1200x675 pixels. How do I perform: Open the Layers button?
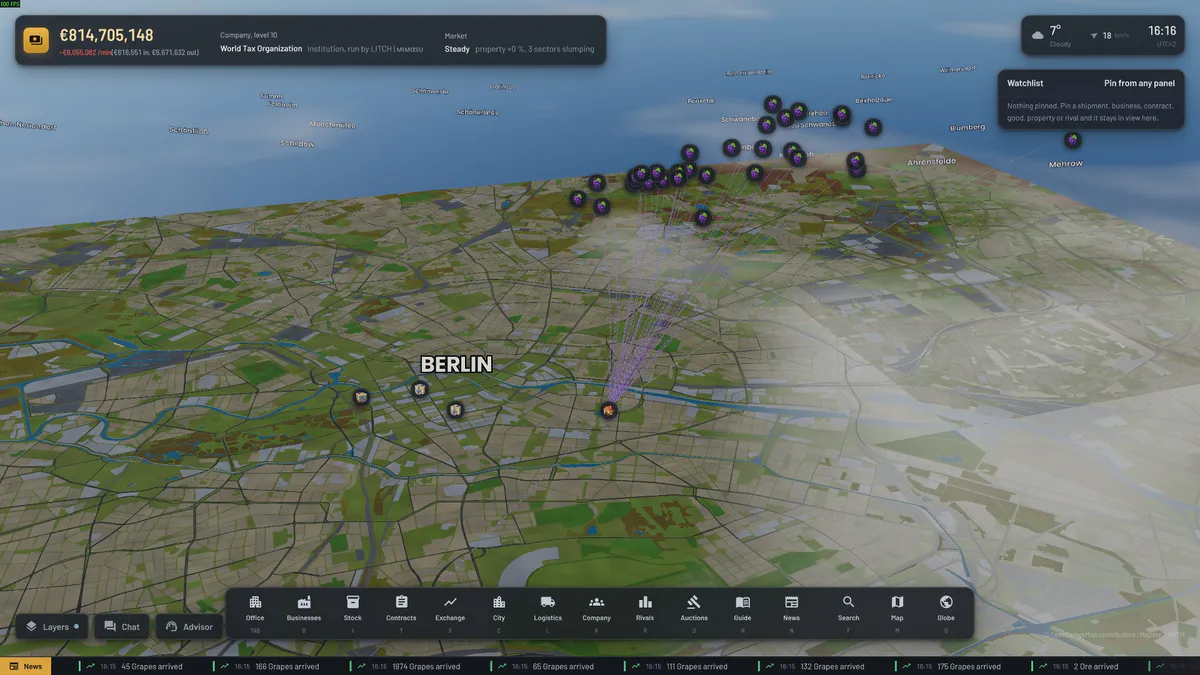pyautogui.click(x=52, y=627)
